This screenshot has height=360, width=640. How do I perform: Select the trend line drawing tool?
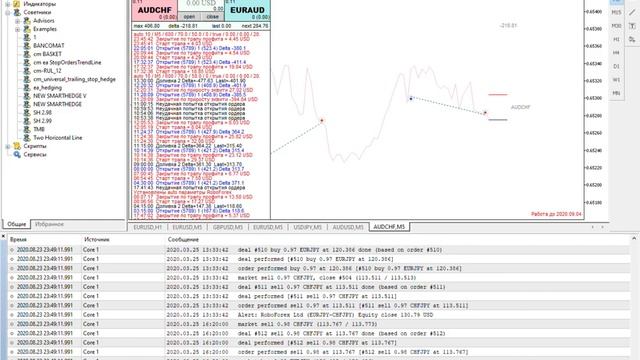pos(632,13)
